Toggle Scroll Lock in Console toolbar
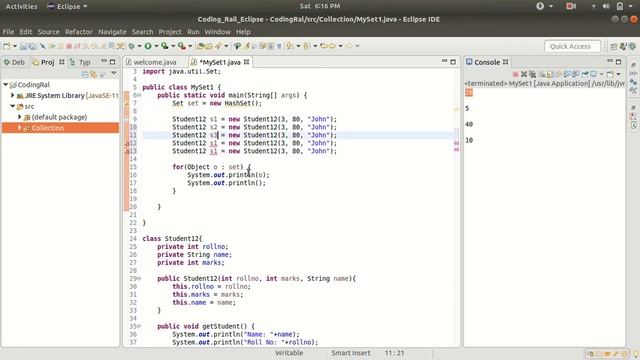The width and height of the screenshot is (640, 360). pos(549,74)
